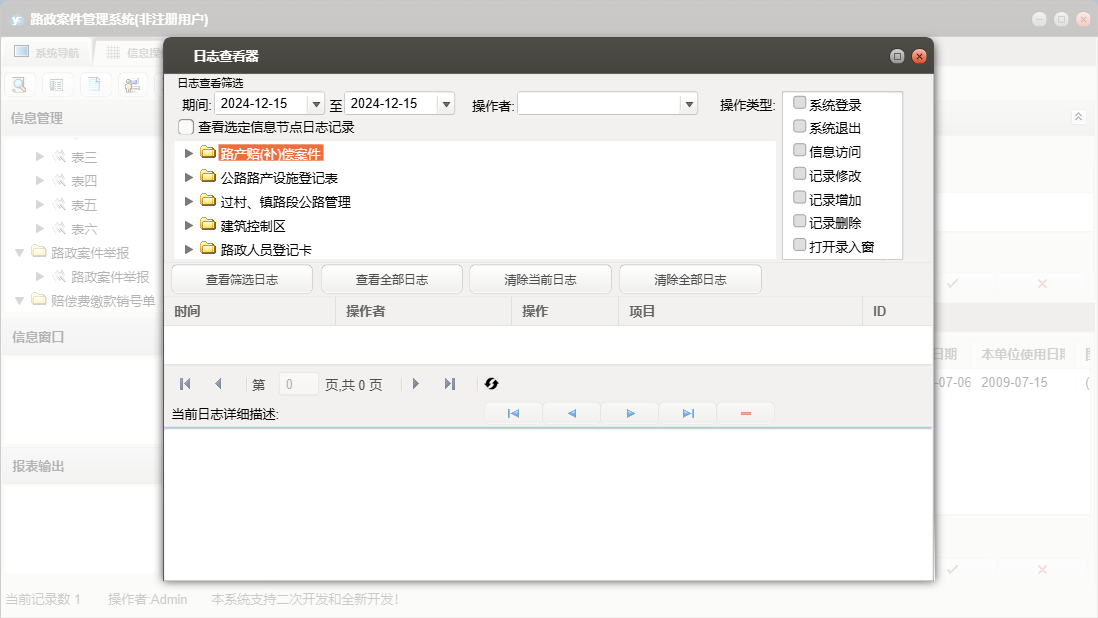Enable the 系统登录 operation type checkbox
Screen dimensions: 1098x618
[800, 103]
